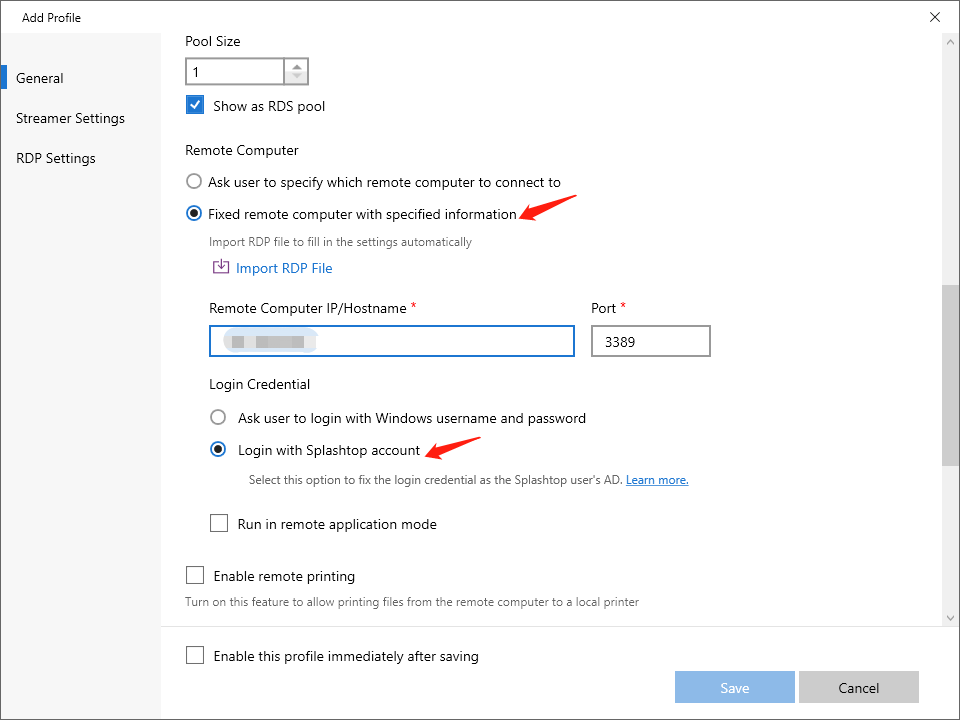
Task: Open the RDP Settings tab
Action: pos(56,158)
